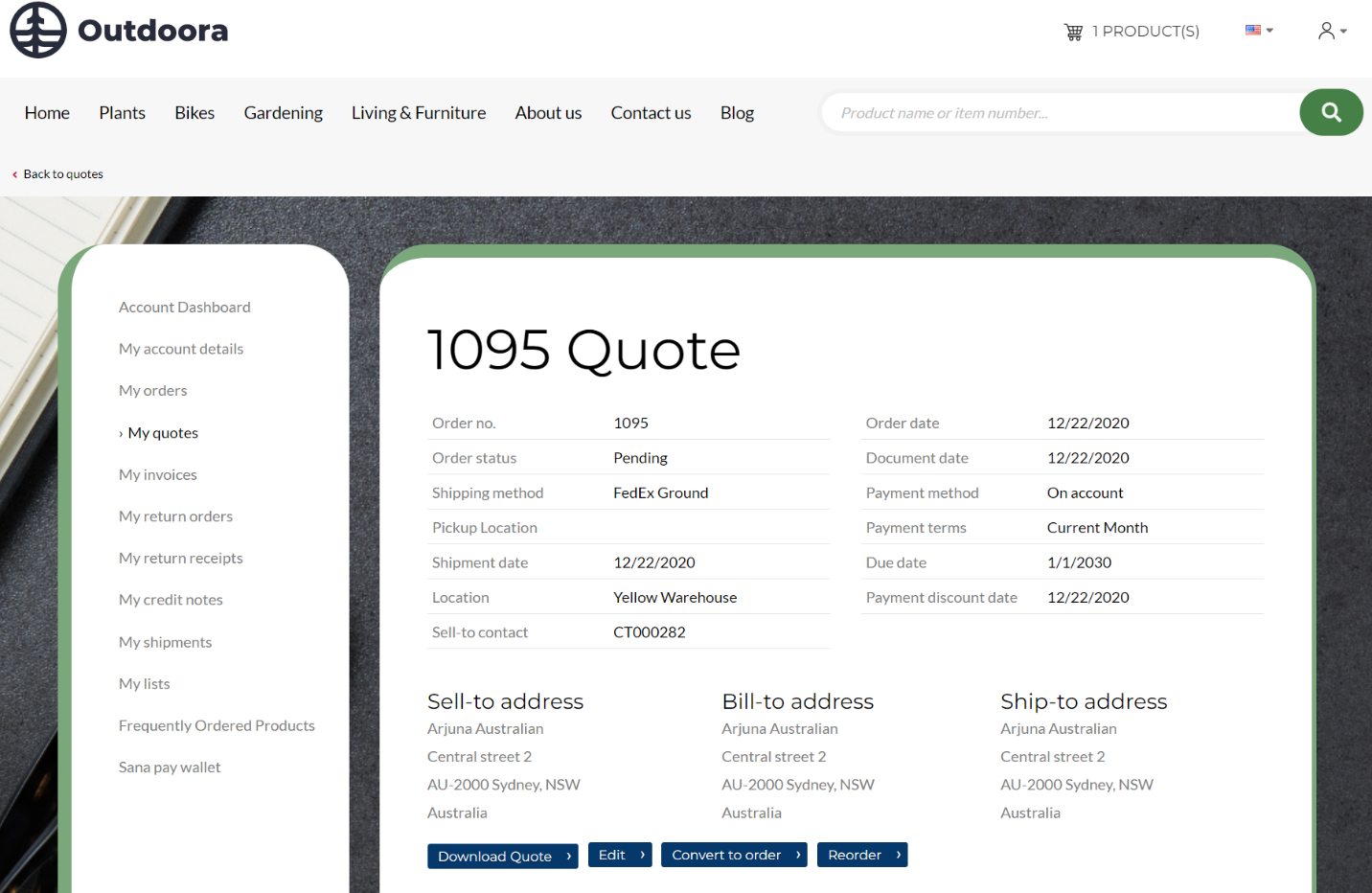Click shipping method value FedEx Ground

coord(661,492)
